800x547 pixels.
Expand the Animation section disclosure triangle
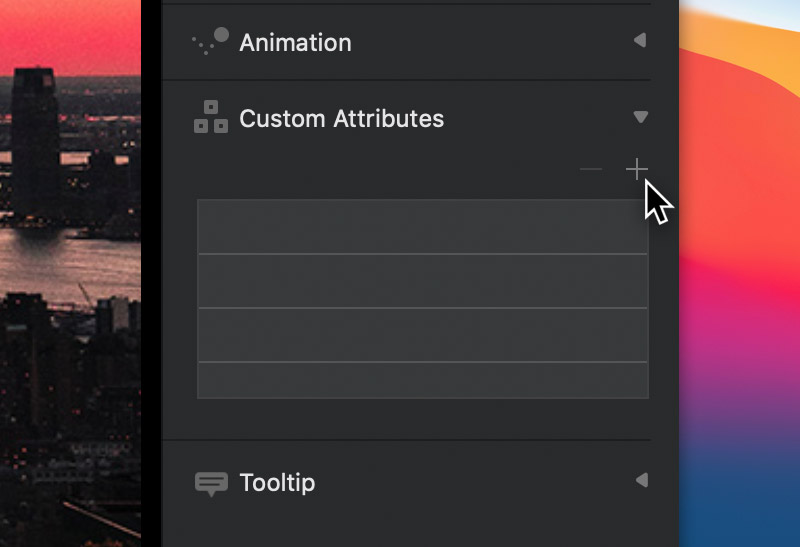click(640, 40)
